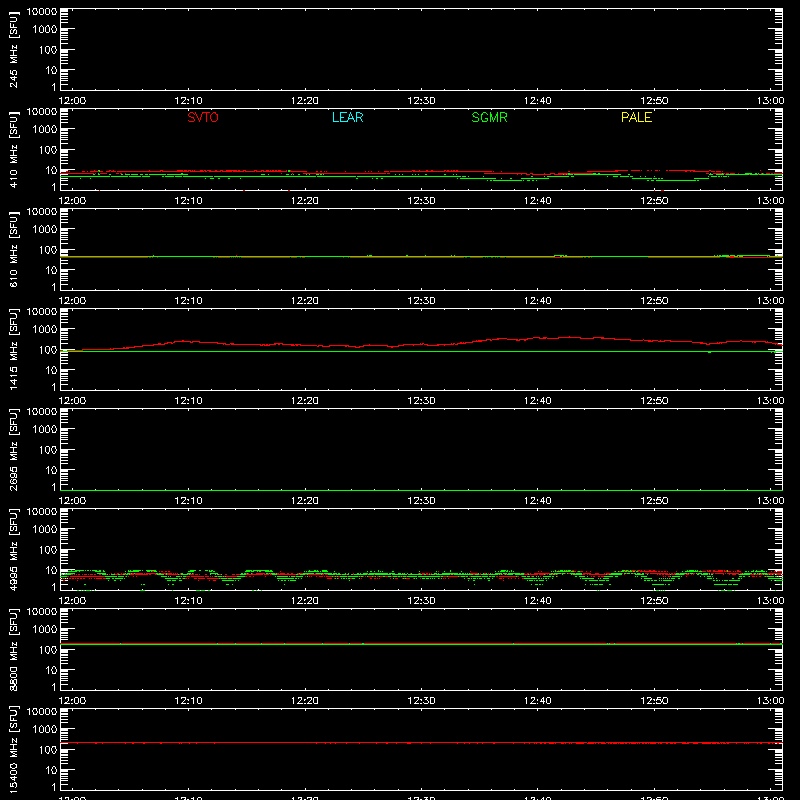This screenshot has height=800, width=800.
Task: Click the 12:00 tick under the 245 MHz panel
Action: click(72, 101)
